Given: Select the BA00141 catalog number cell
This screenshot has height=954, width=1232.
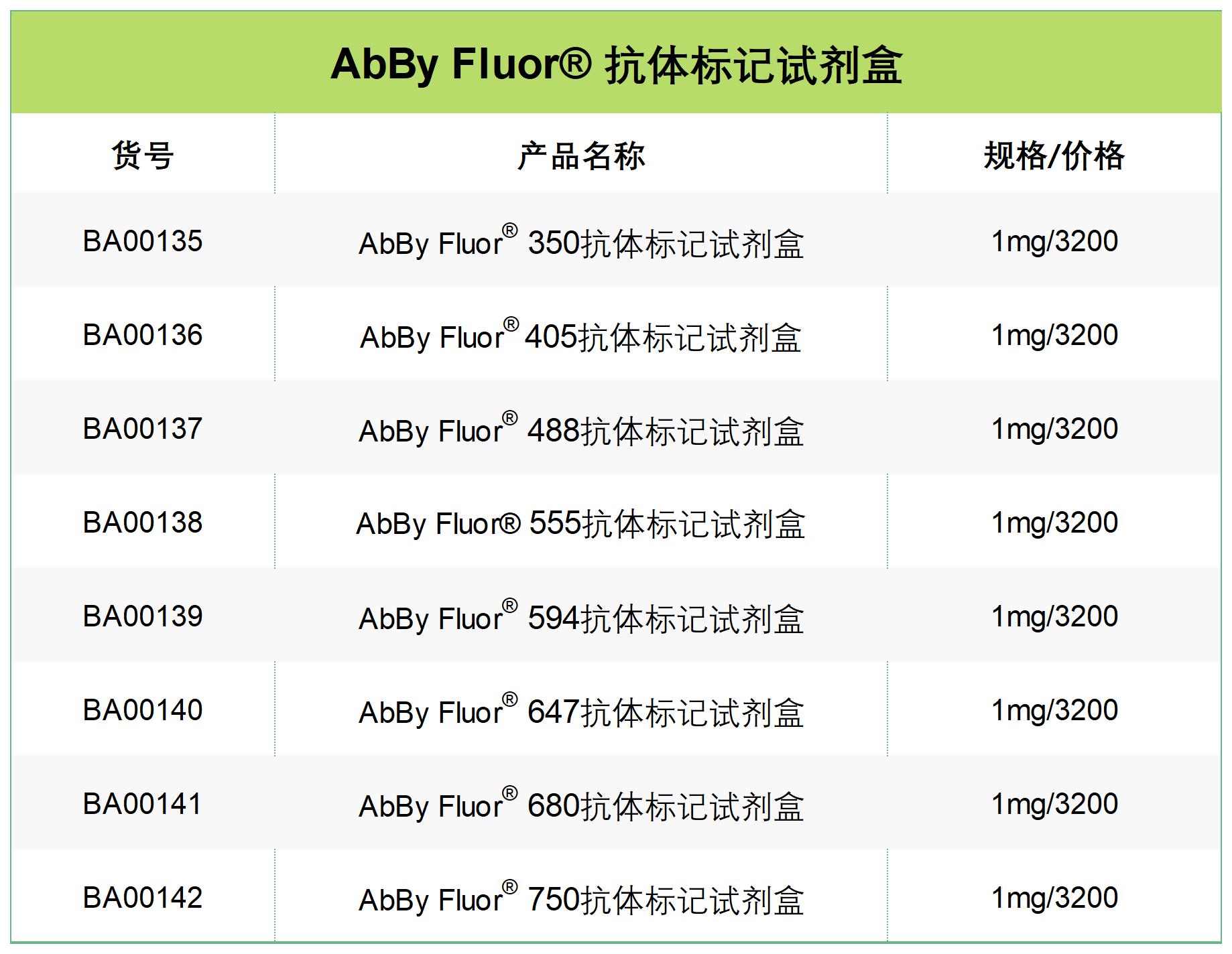Looking at the screenshot, I should pos(143,804).
